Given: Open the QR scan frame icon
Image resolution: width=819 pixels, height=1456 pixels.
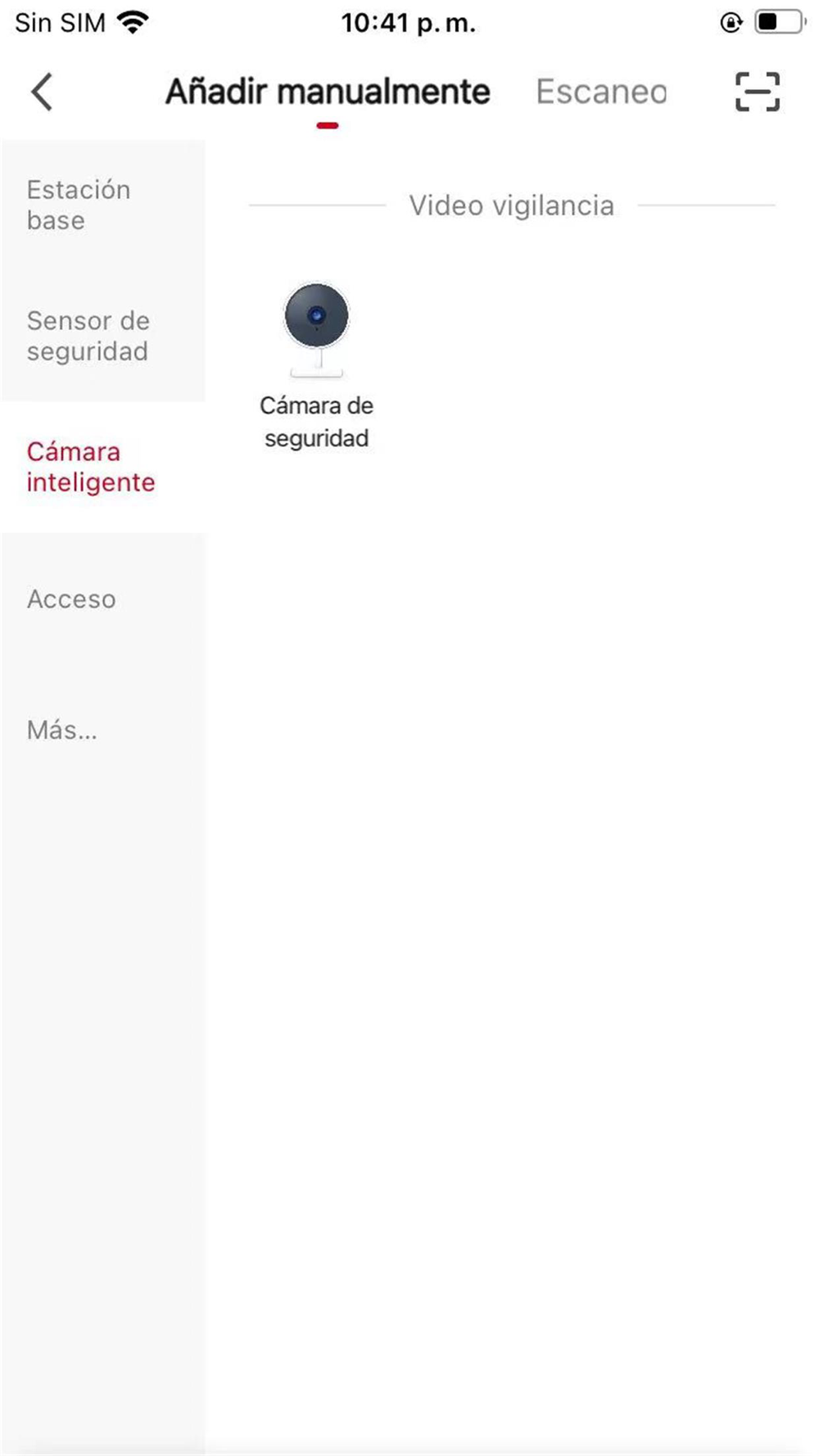Looking at the screenshot, I should 758,92.
